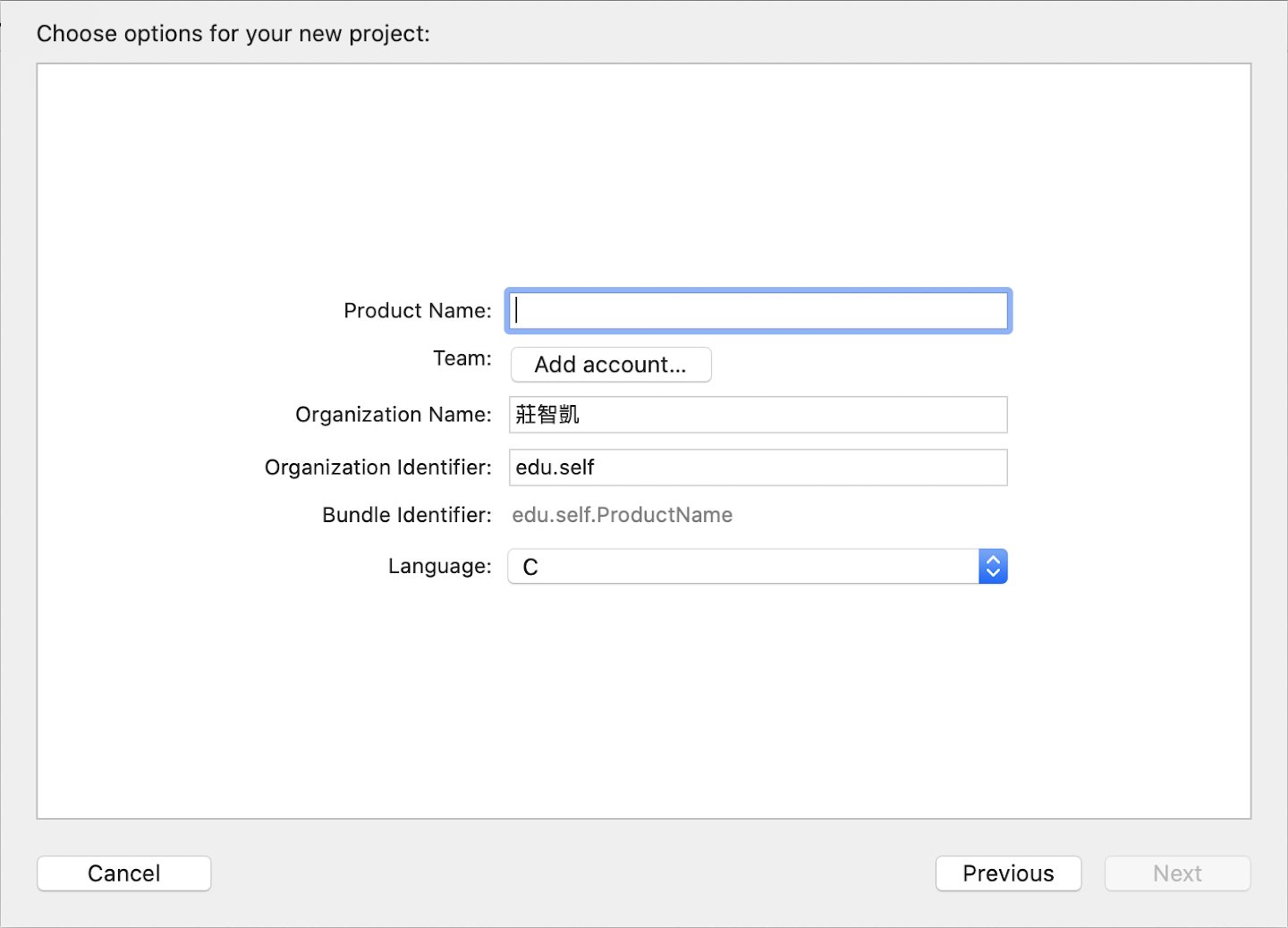This screenshot has height=928, width=1288.
Task: Click Add account... to sign into a Team
Action: coord(611,364)
